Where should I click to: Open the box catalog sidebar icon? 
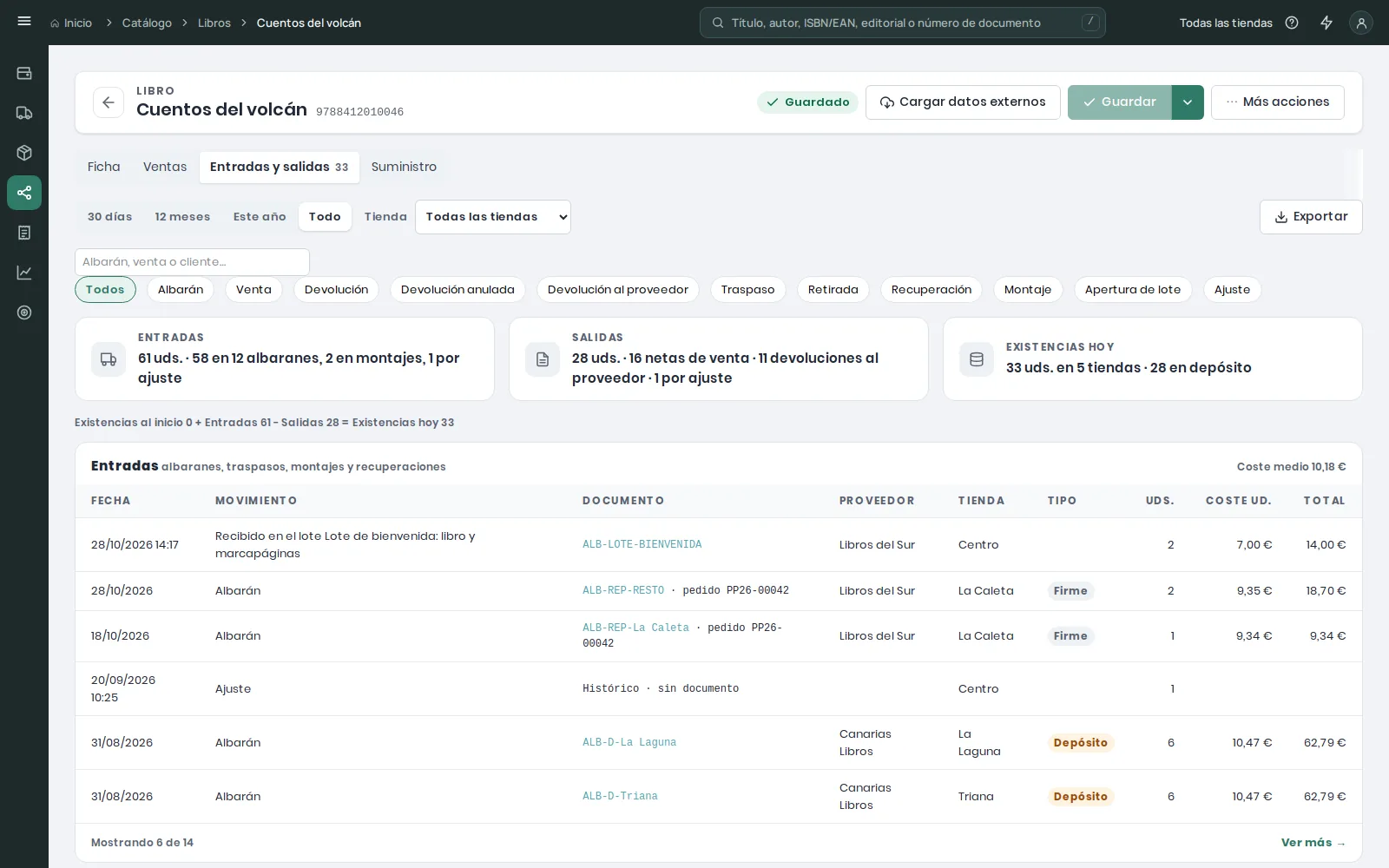tap(24, 153)
